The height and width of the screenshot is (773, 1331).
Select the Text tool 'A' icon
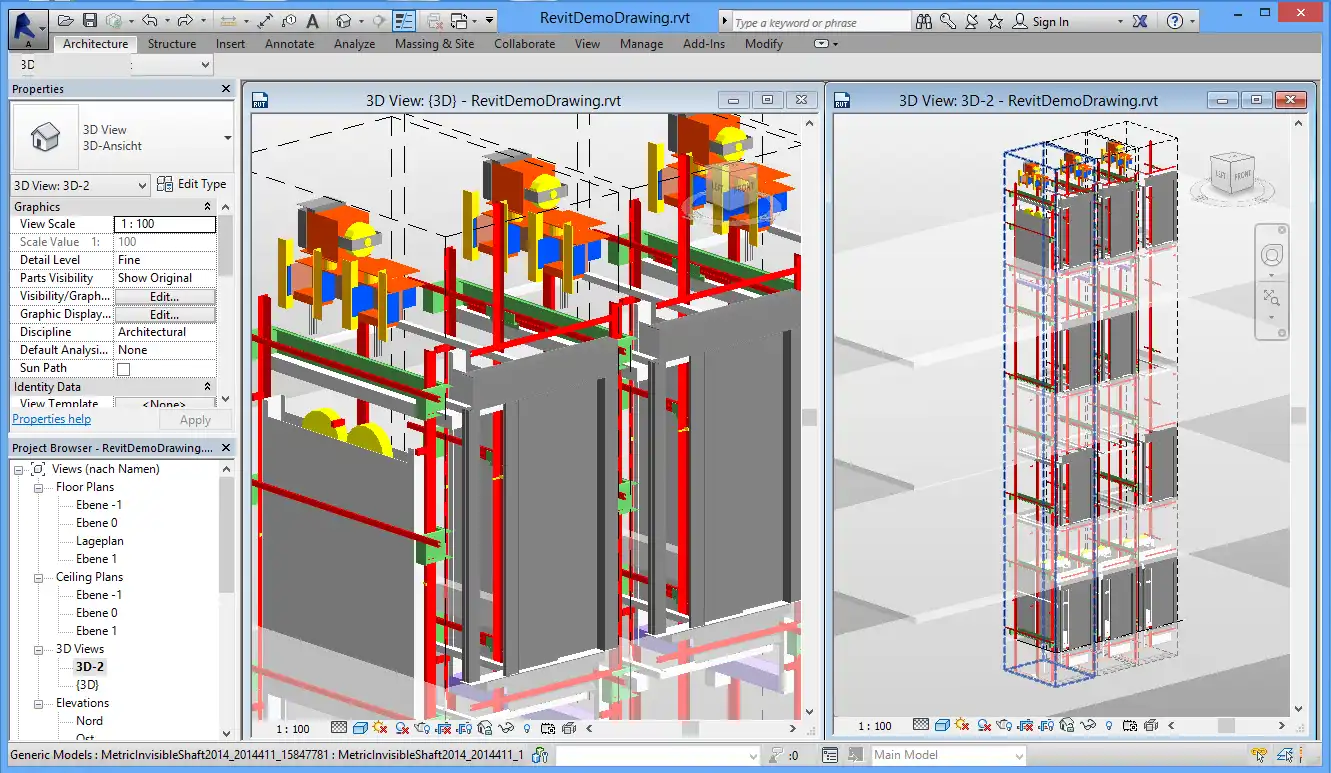(313, 20)
